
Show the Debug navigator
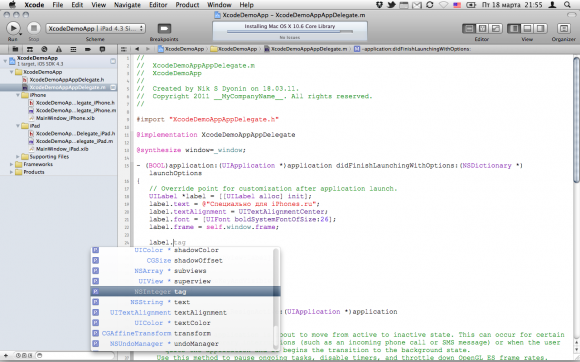[x=73, y=49]
